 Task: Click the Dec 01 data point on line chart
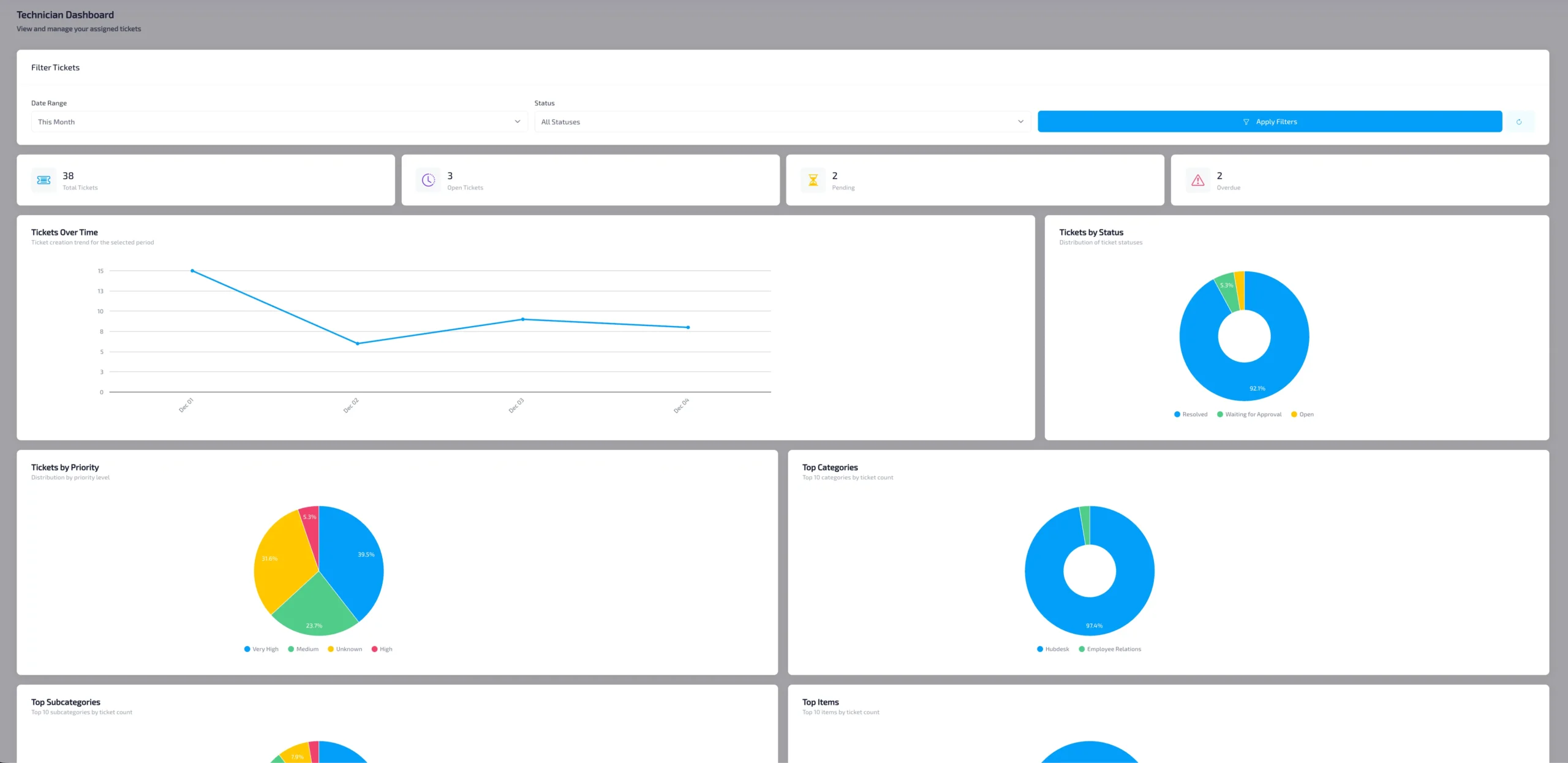pyautogui.click(x=192, y=271)
